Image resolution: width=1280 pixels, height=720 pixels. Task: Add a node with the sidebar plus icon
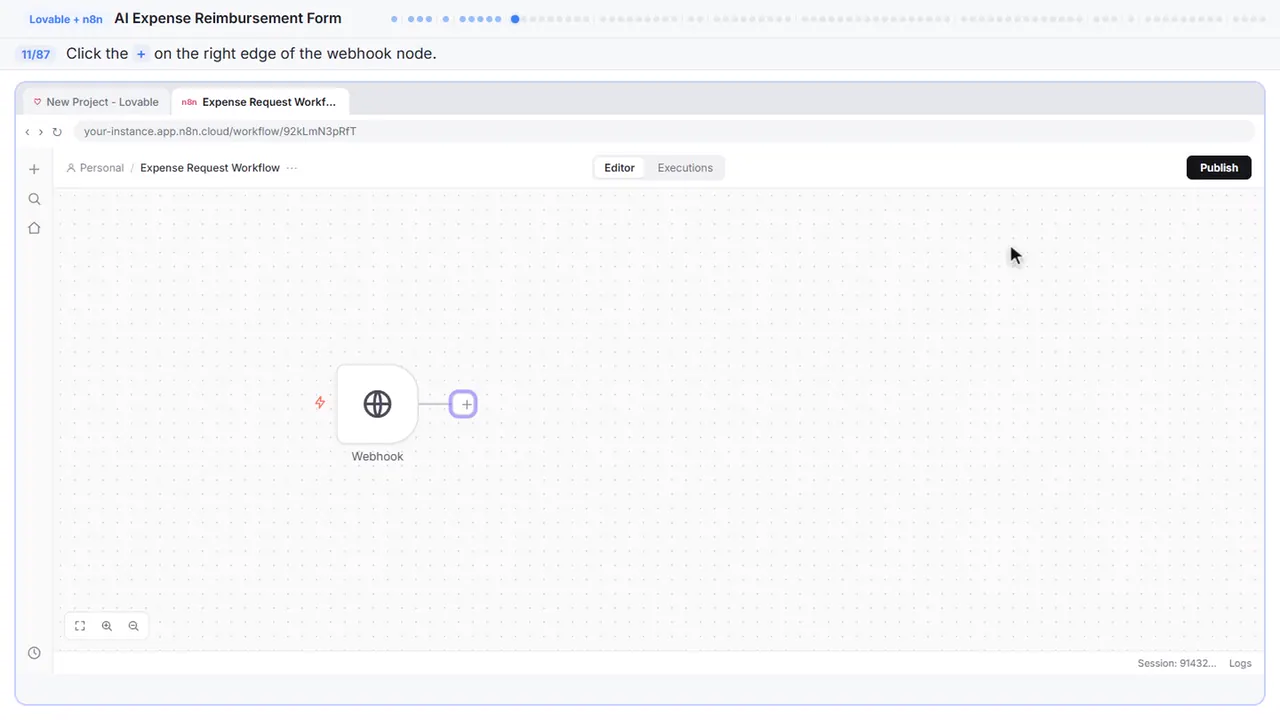[34, 169]
